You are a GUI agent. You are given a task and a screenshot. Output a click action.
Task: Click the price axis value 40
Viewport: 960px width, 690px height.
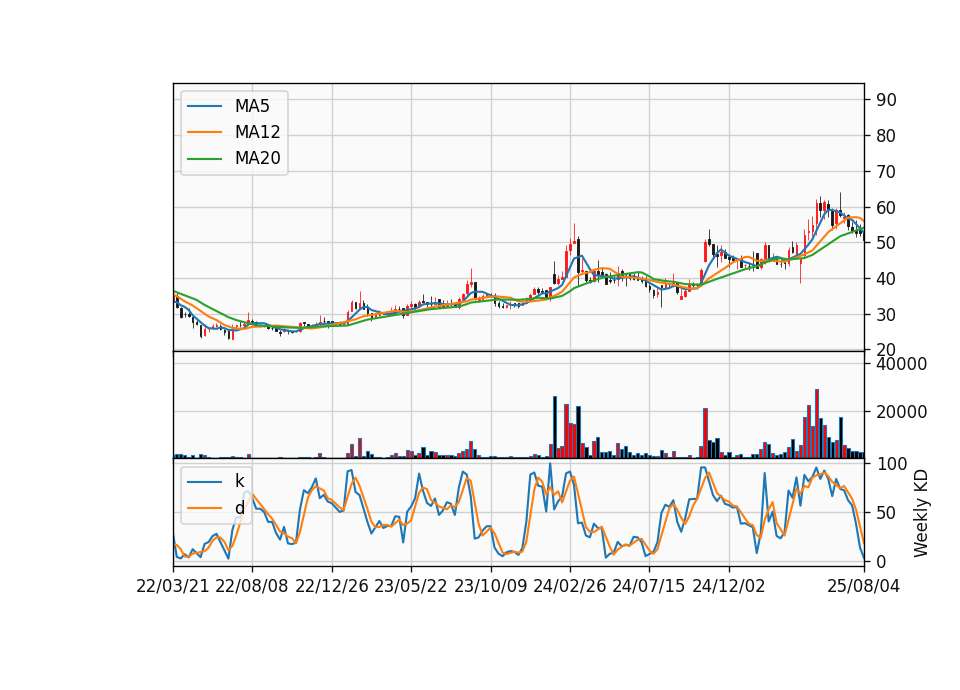(x=887, y=279)
